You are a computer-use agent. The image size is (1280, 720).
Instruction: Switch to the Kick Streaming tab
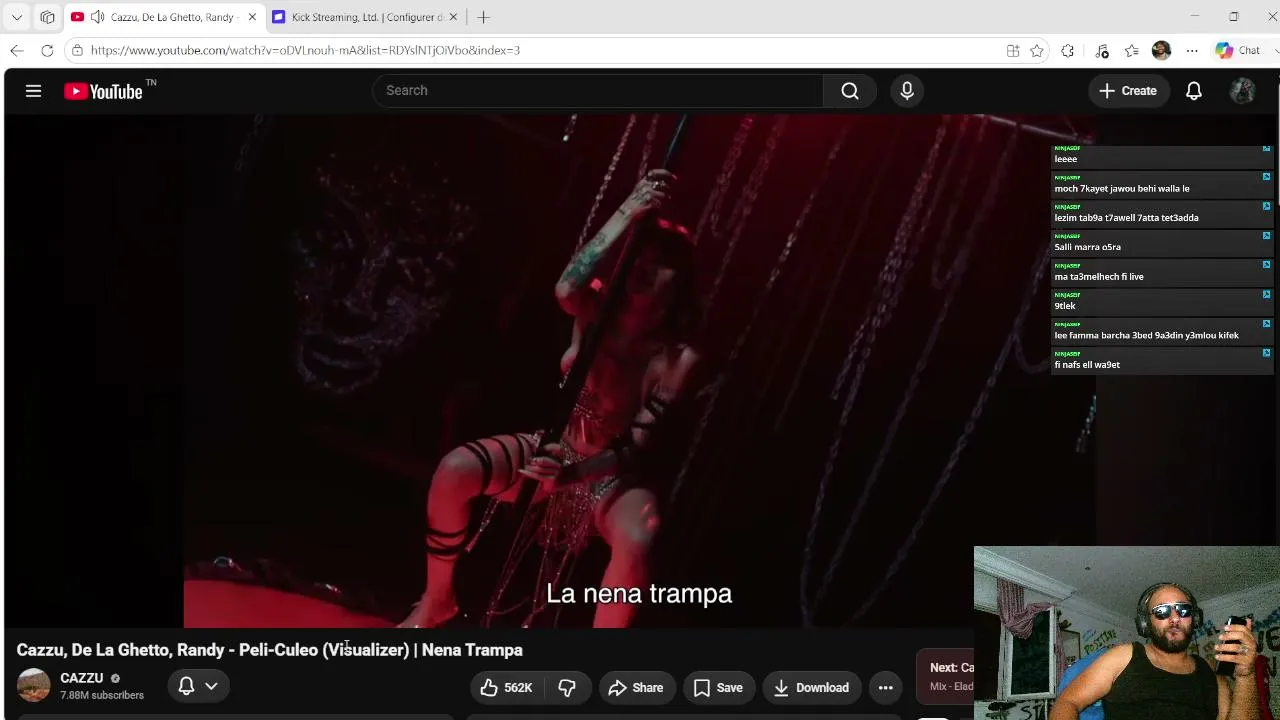pos(366,17)
